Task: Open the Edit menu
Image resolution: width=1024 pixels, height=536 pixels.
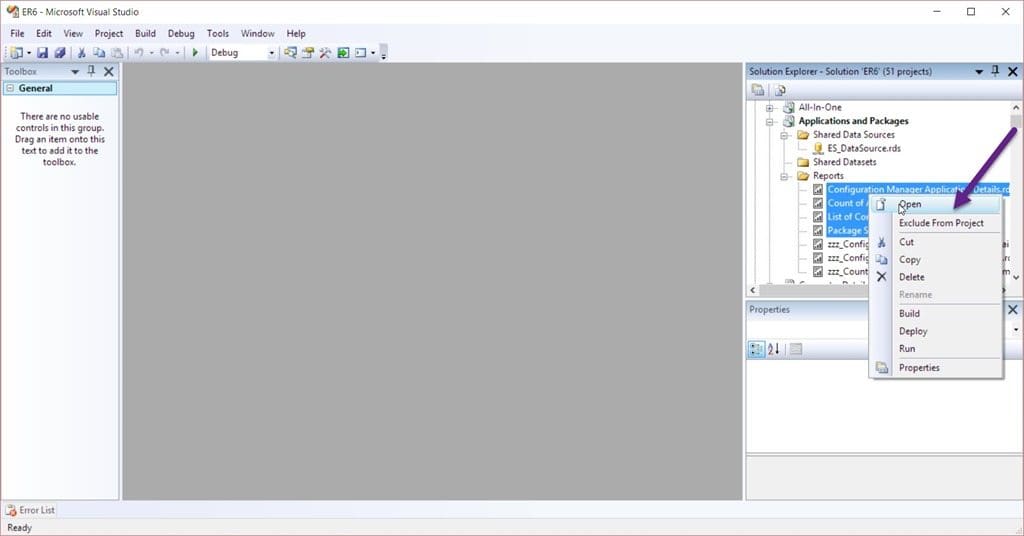Action: pos(44,33)
